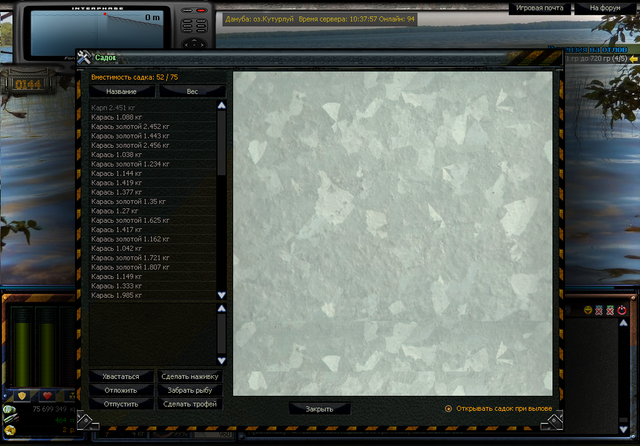Select row Карась золотой 1.721 кг
640x446 pixels.
153,258
